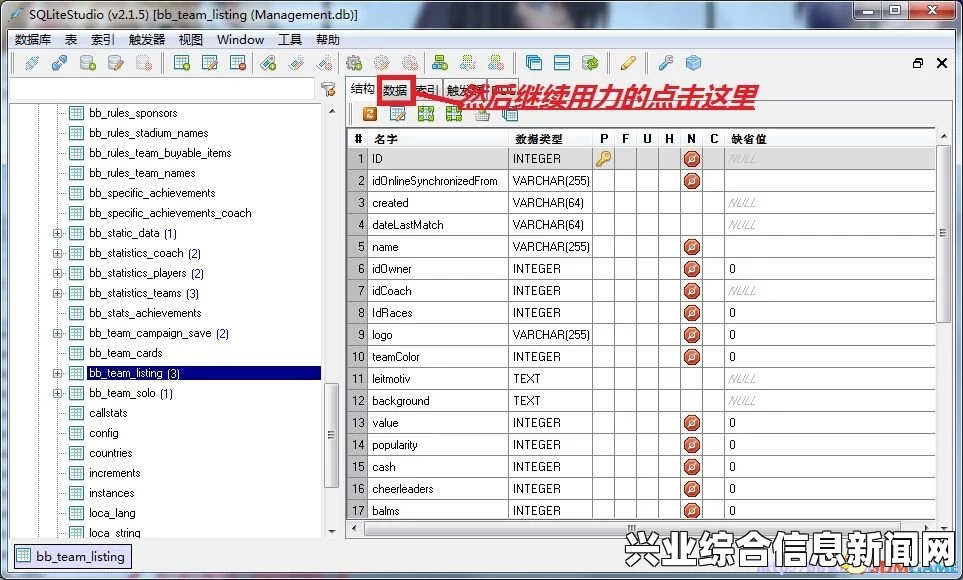
Task: Expand the bb_statistics_coach tree node
Action: point(57,253)
